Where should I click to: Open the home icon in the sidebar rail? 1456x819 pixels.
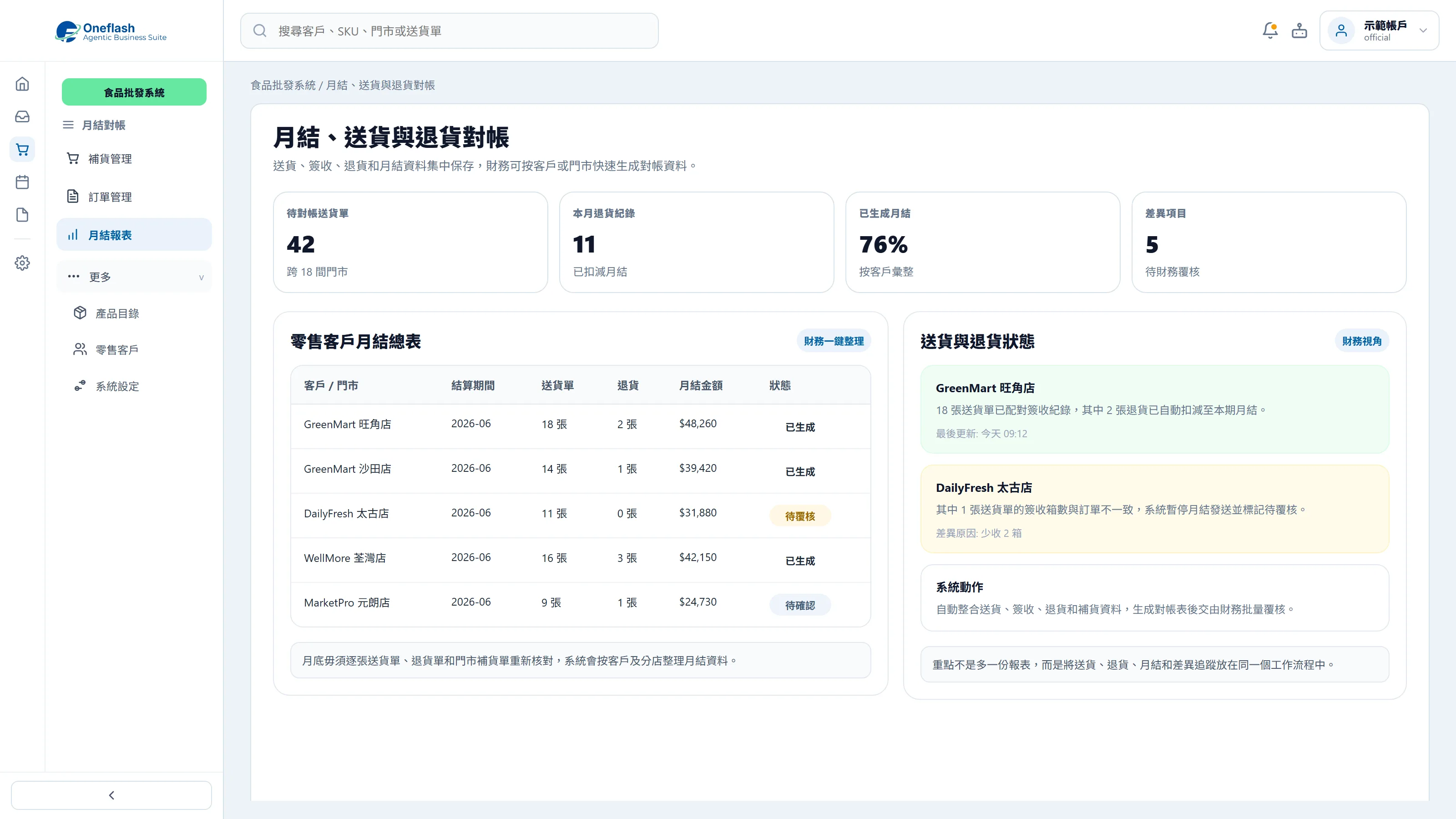[x=22, y=84]
